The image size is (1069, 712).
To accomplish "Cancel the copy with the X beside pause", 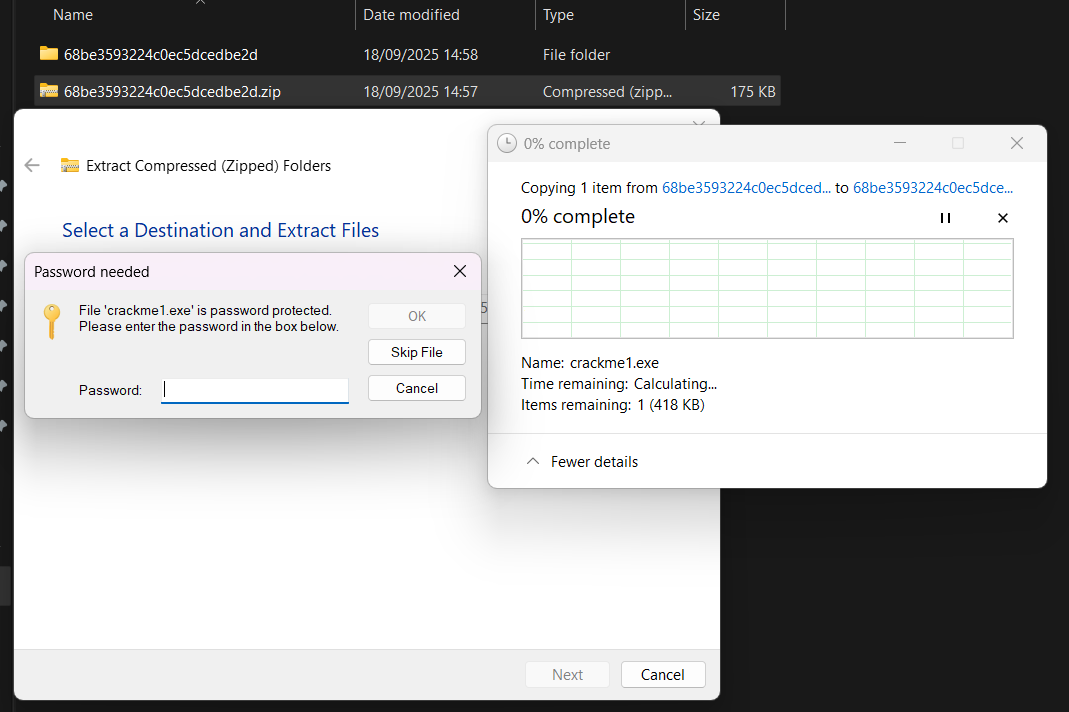I will click(x=1003, y=218).
